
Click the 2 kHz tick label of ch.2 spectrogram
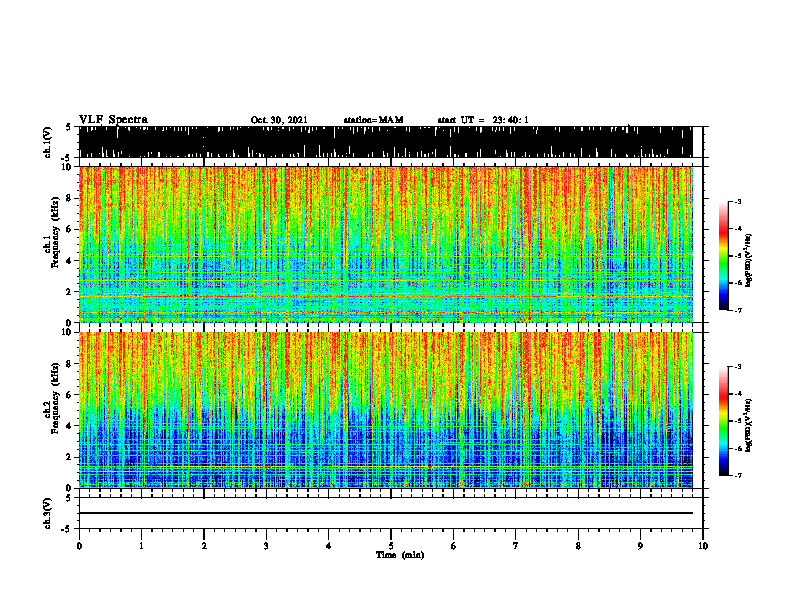[70, 457]
